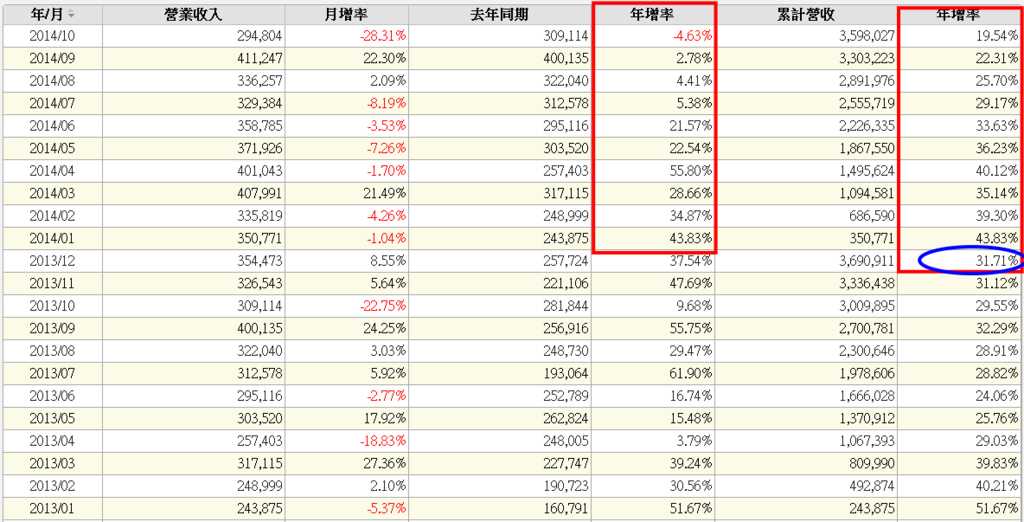Select revenue value 335,819
1024x522 pixels.
click(x=261, y=216)
